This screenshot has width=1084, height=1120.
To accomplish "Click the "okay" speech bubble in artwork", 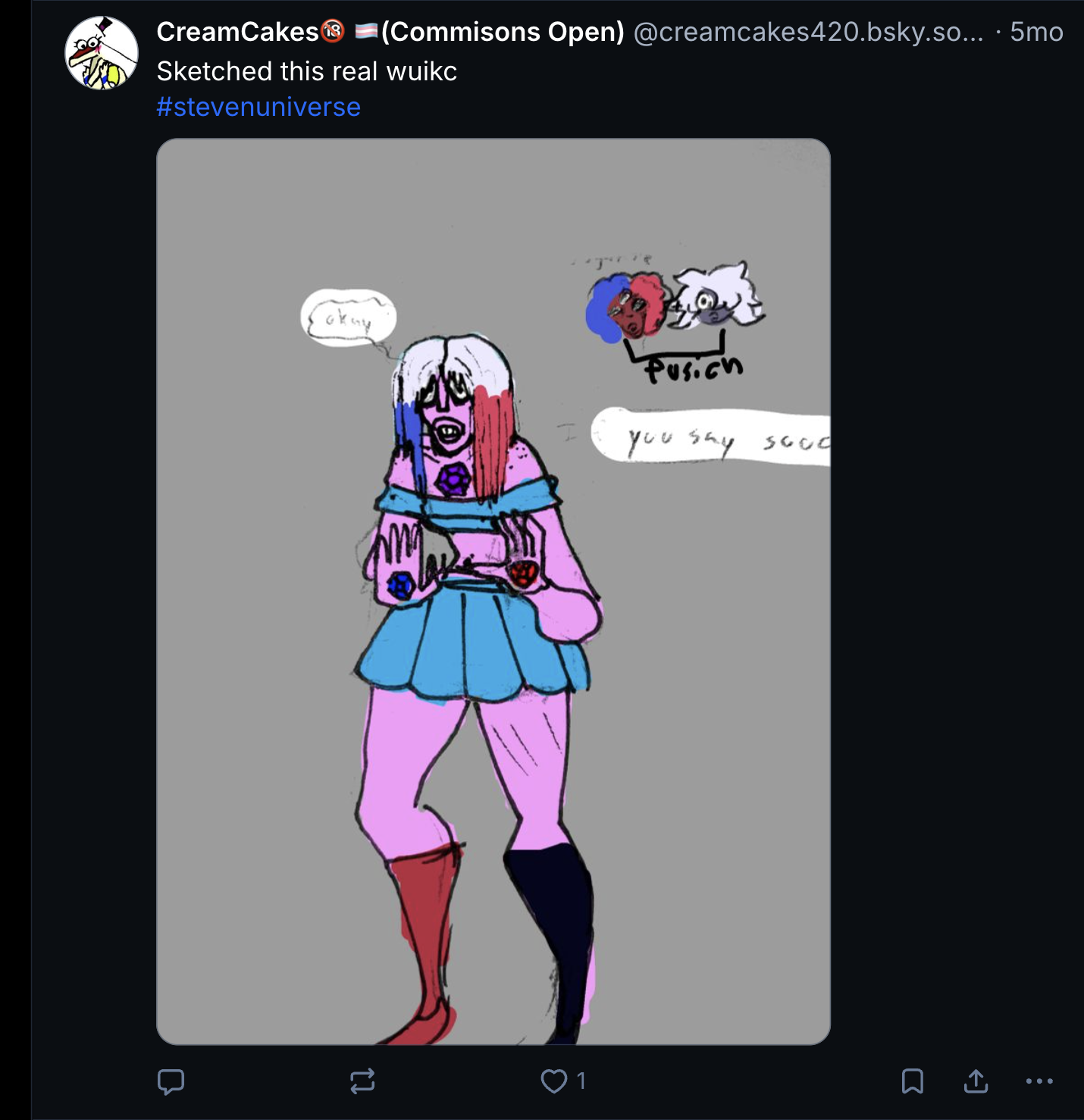I will [349, 319].
